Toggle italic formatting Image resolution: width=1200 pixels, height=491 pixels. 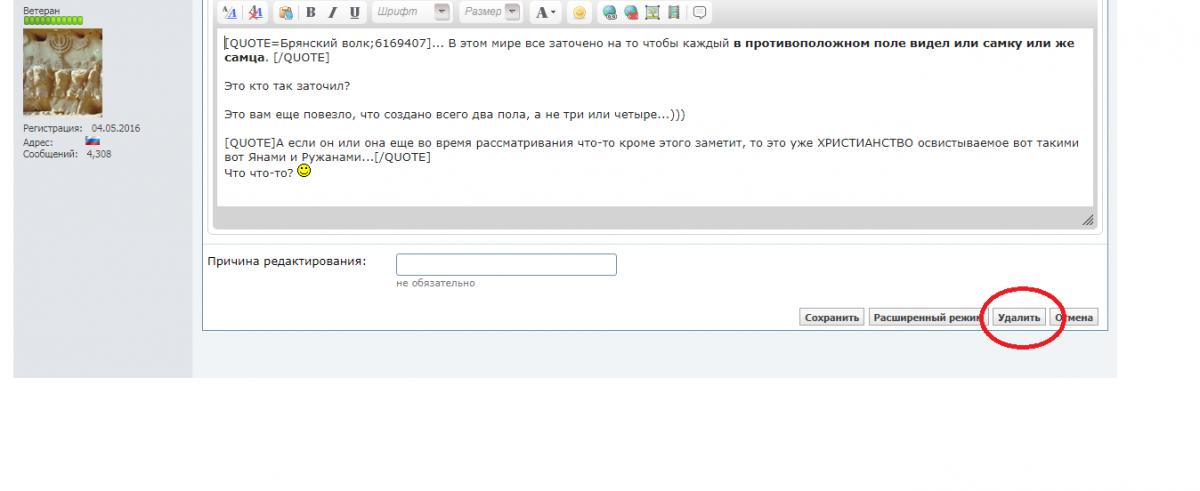coord(332,13)
